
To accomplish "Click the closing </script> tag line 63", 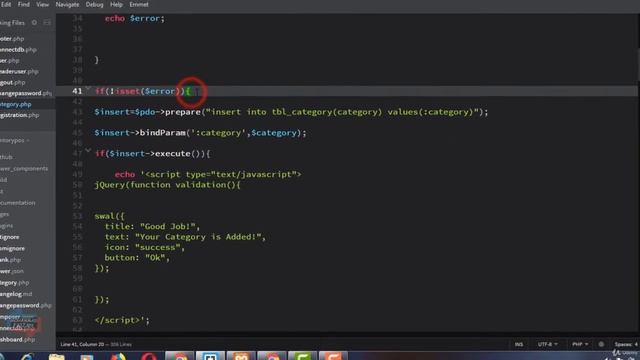I will pyautogui.click(x=122, y=320).
